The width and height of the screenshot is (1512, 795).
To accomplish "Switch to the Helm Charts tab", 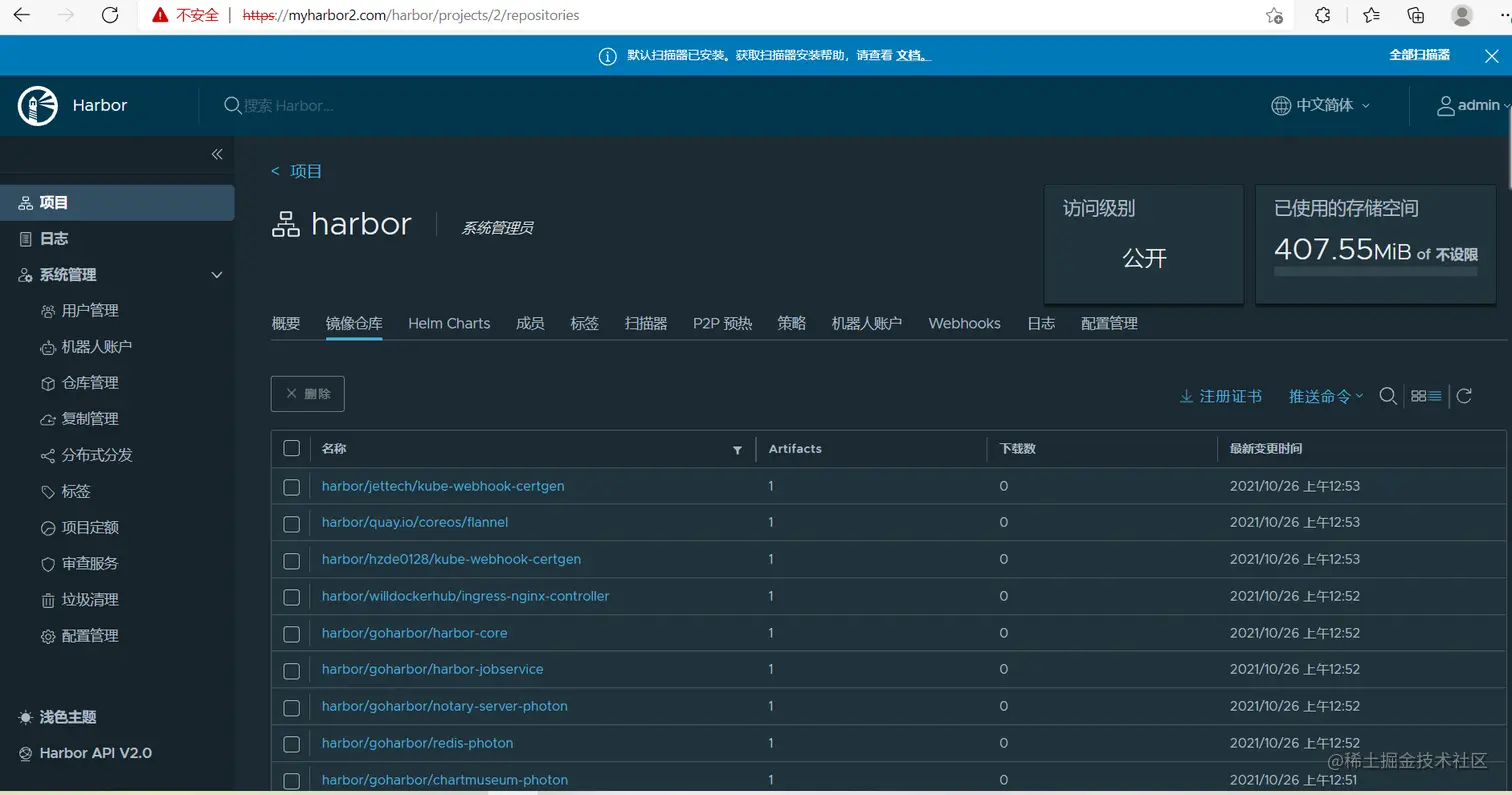I will pos(449,323).
